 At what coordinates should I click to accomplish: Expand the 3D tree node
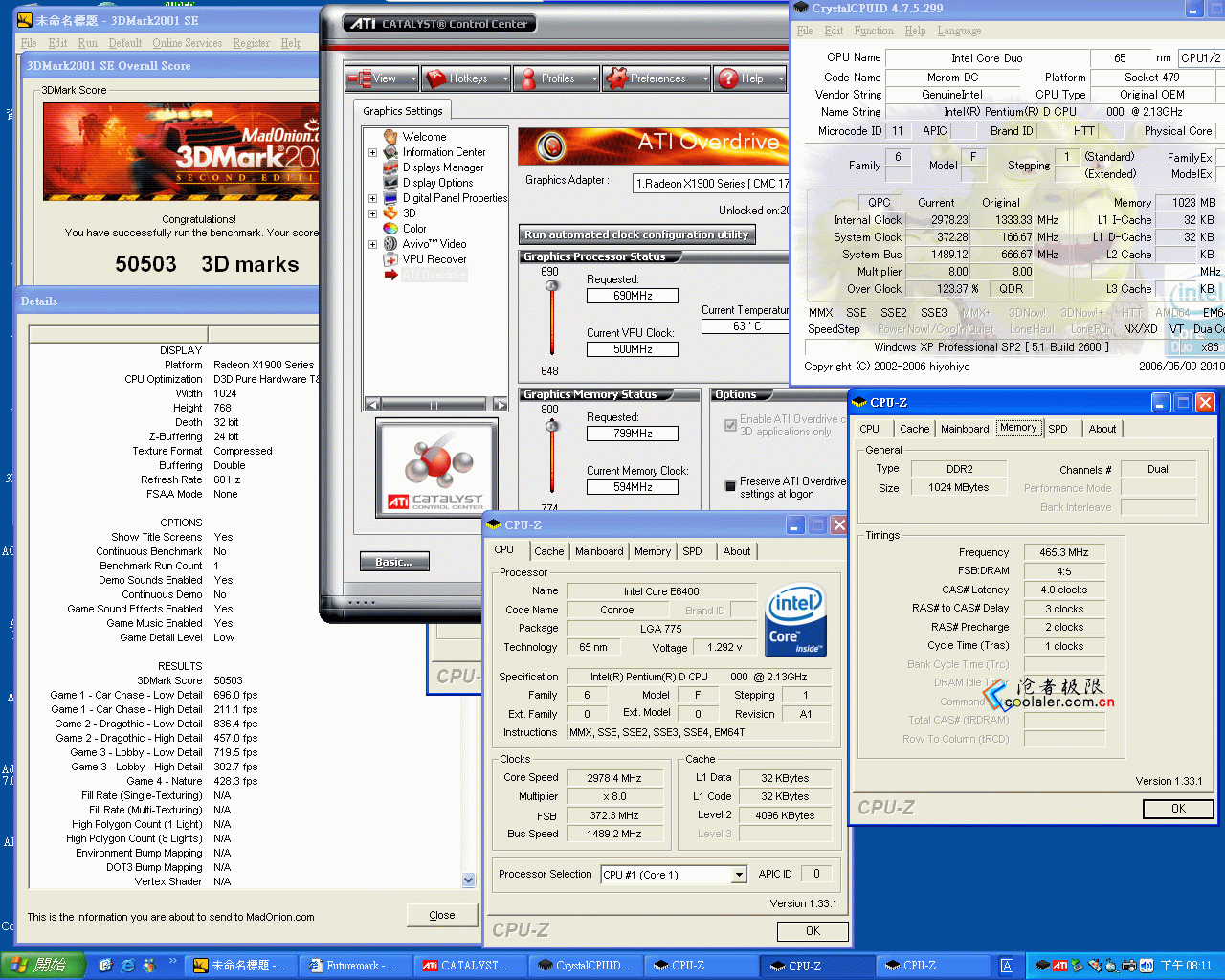[372, 213]
